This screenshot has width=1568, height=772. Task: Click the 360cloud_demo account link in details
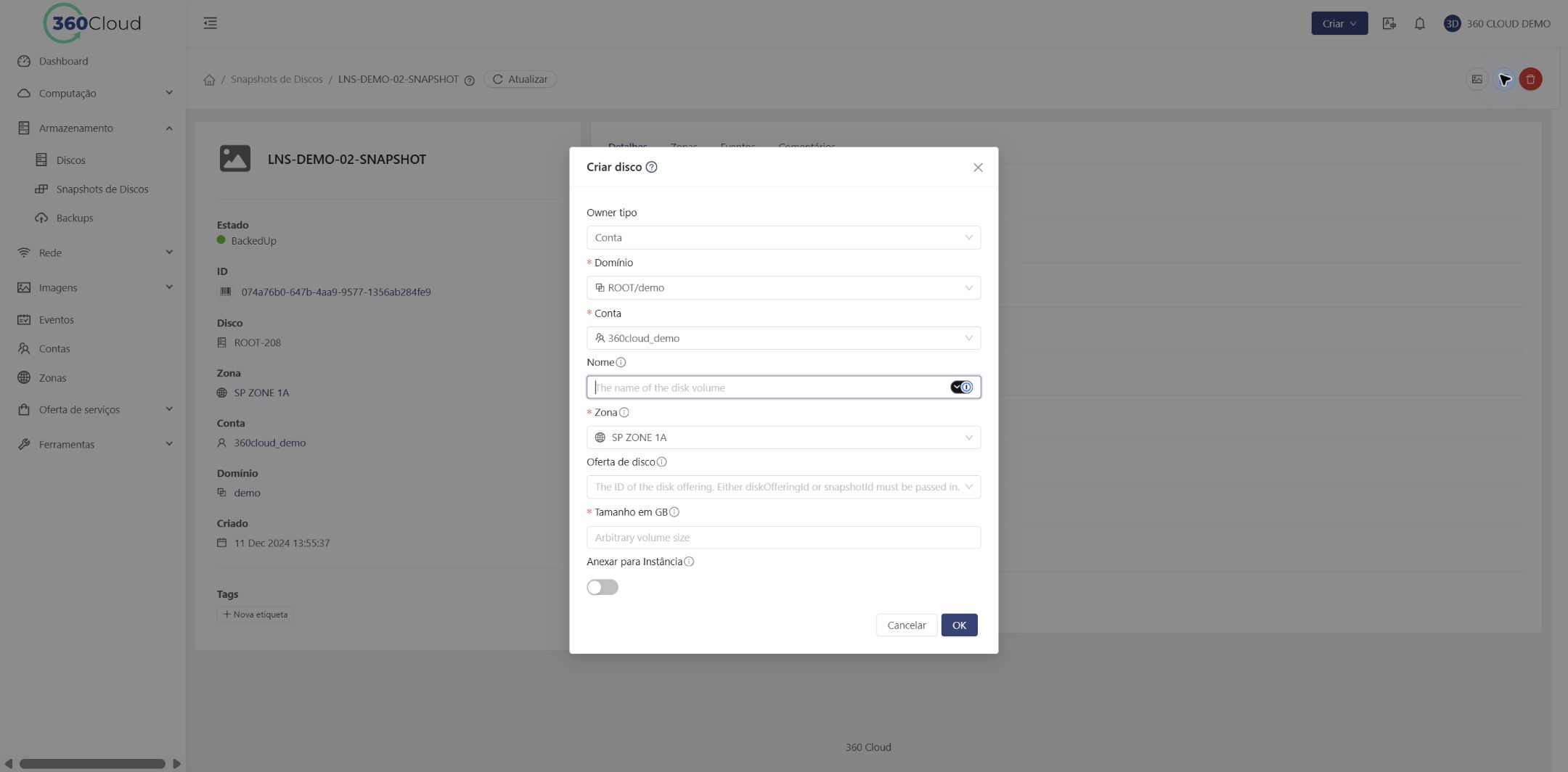pyautogui.click(x=269, y=443)
